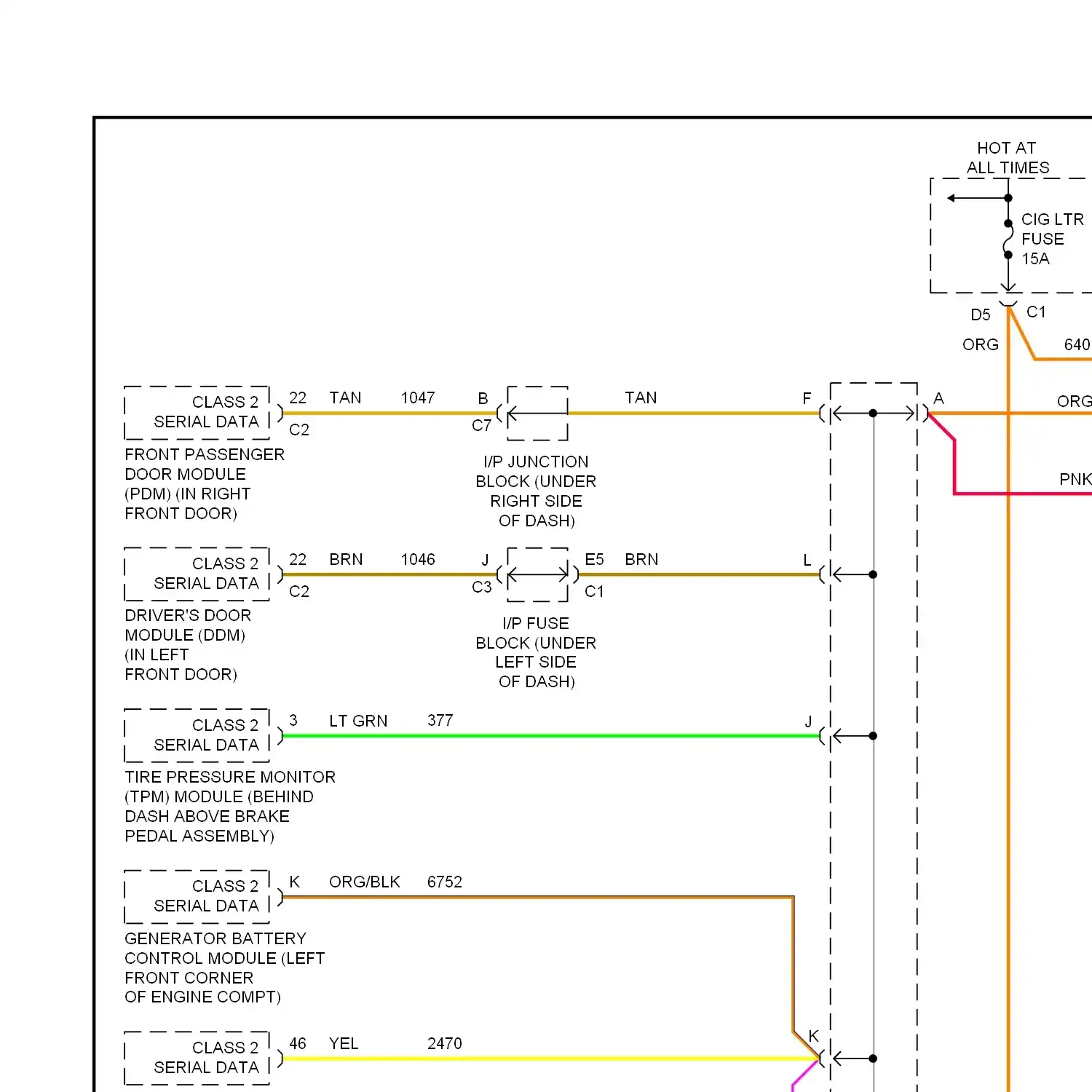1092x1092 pixels.
Task: Click the Class 2 Serial Data box for generator module
Action: pyautogui.click(x=197, y=897)
